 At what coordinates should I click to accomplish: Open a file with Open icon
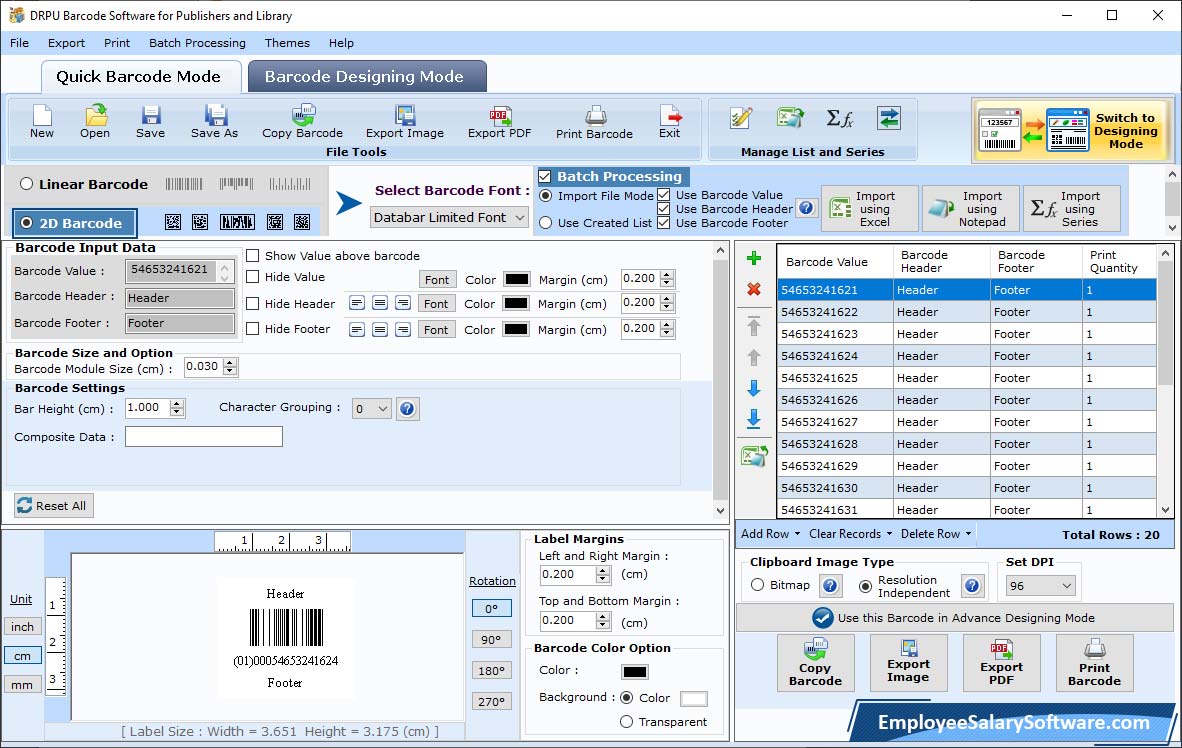click(95, 122)
